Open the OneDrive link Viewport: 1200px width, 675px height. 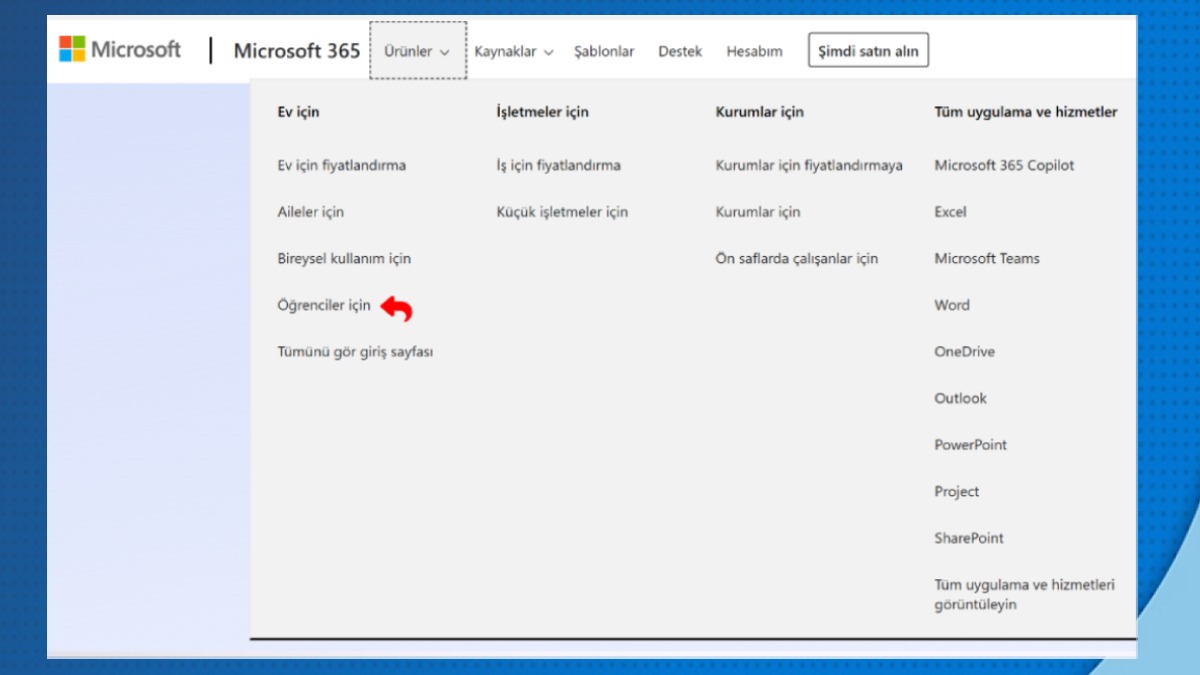[x=964, y=352]
